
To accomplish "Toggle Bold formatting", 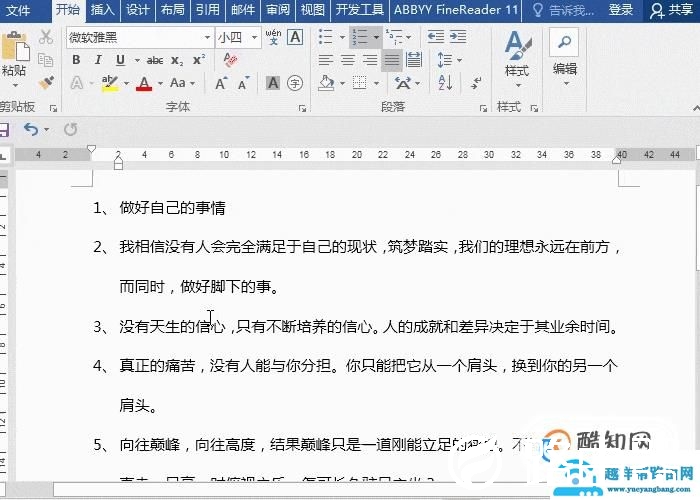I will (x=76, y=60).
